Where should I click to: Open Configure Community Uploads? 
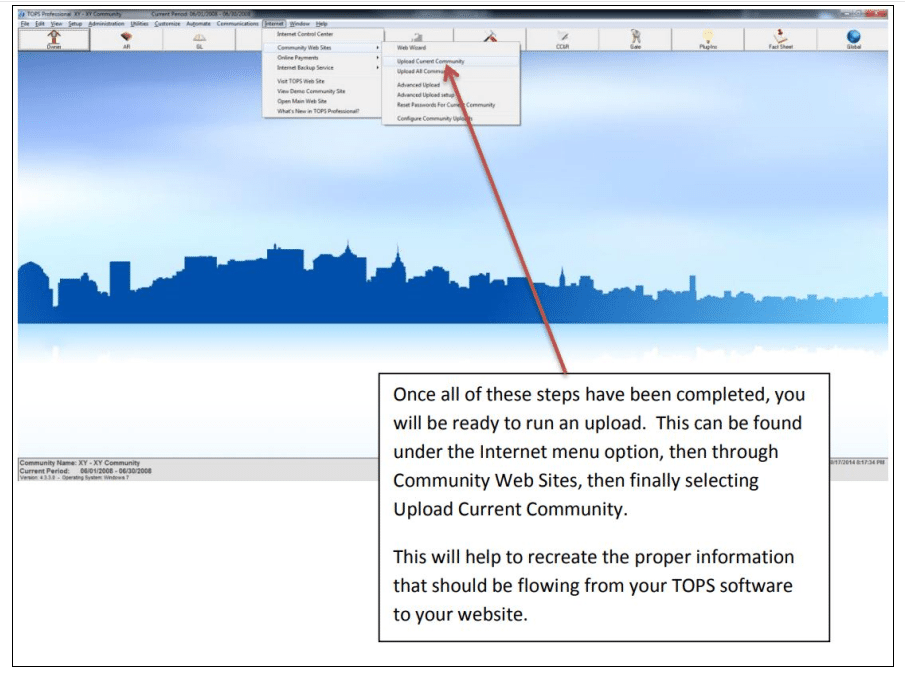coord(451,118)
